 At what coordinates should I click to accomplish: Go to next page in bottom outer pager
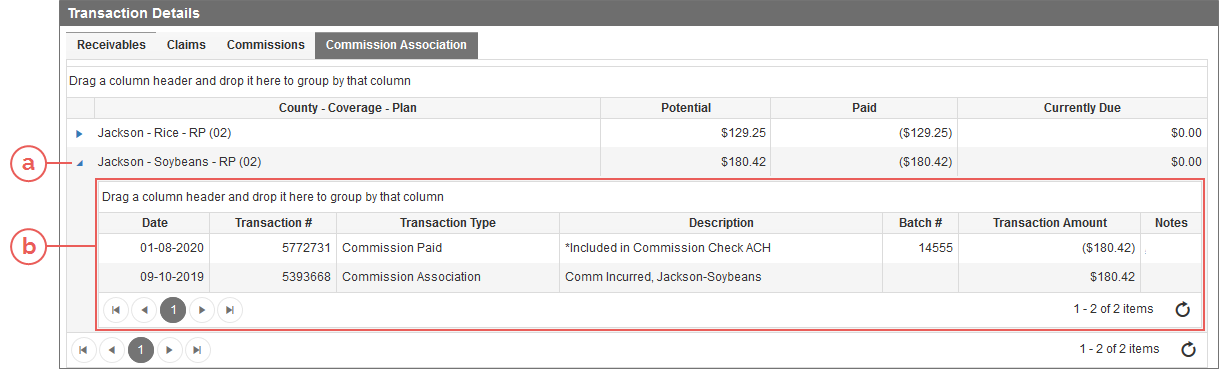[x=170, y=349]
